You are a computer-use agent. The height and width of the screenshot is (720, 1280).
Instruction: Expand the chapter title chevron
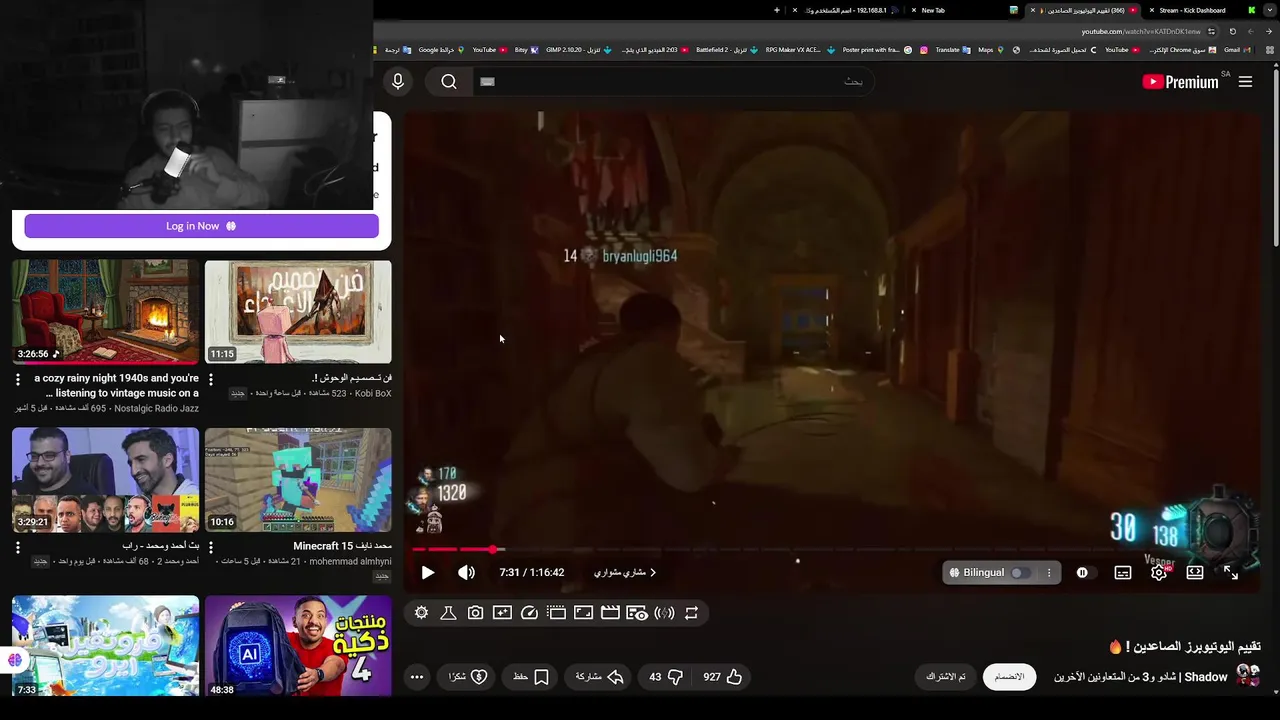[653, 573]
